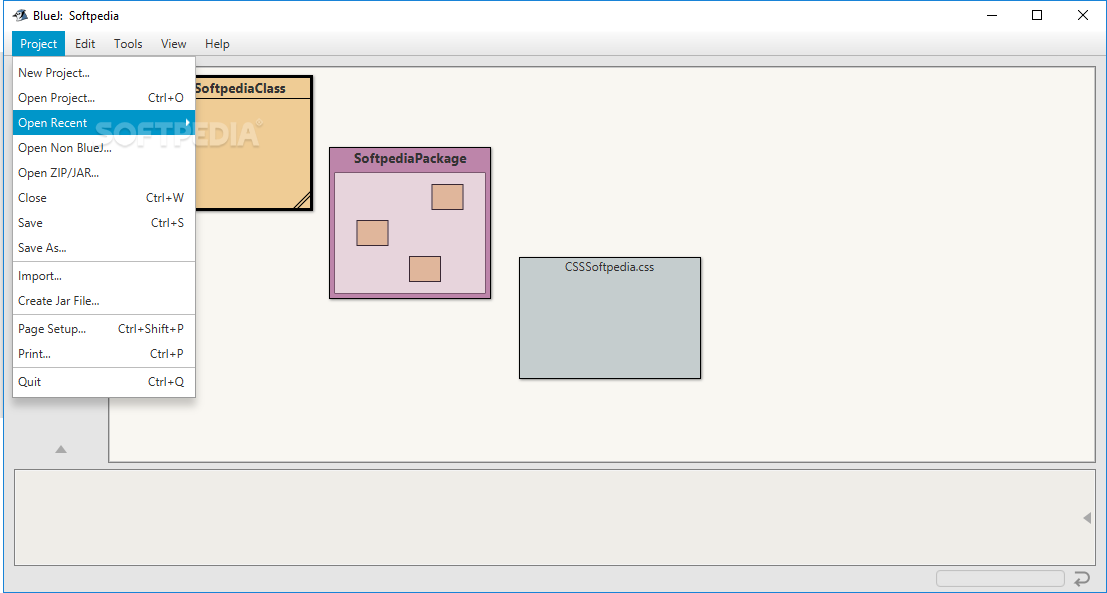Click the return arrow icon at the bottom right

point(1082,579)
